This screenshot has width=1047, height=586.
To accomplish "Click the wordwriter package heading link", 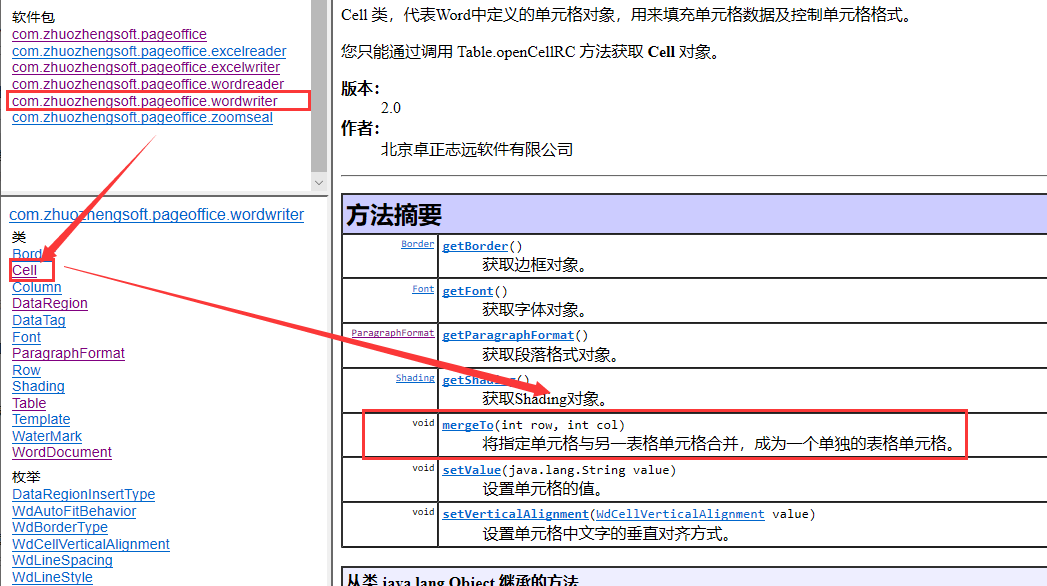I will click(156, 214).
